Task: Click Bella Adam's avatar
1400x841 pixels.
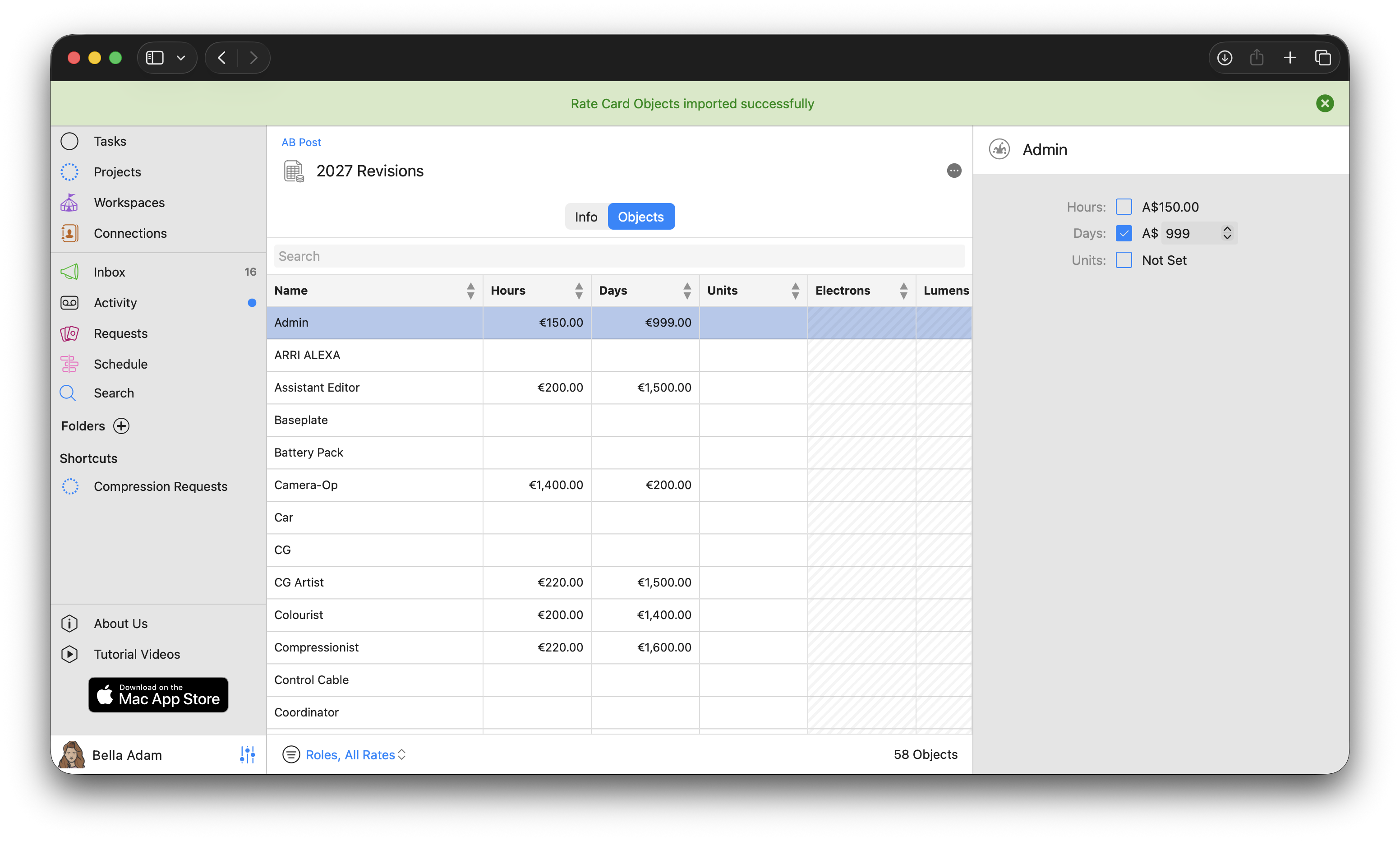Action: point(72,754)
